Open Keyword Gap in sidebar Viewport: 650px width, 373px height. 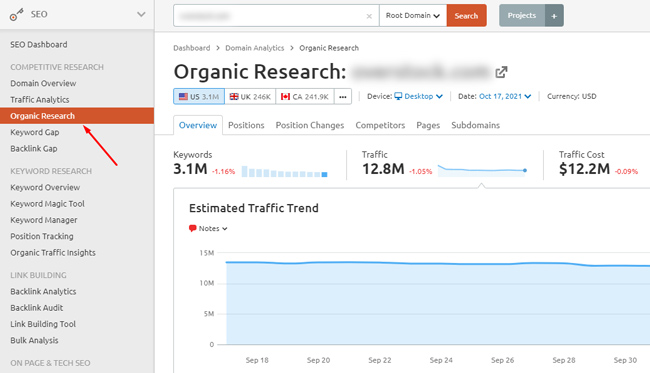tap(35, 132)
